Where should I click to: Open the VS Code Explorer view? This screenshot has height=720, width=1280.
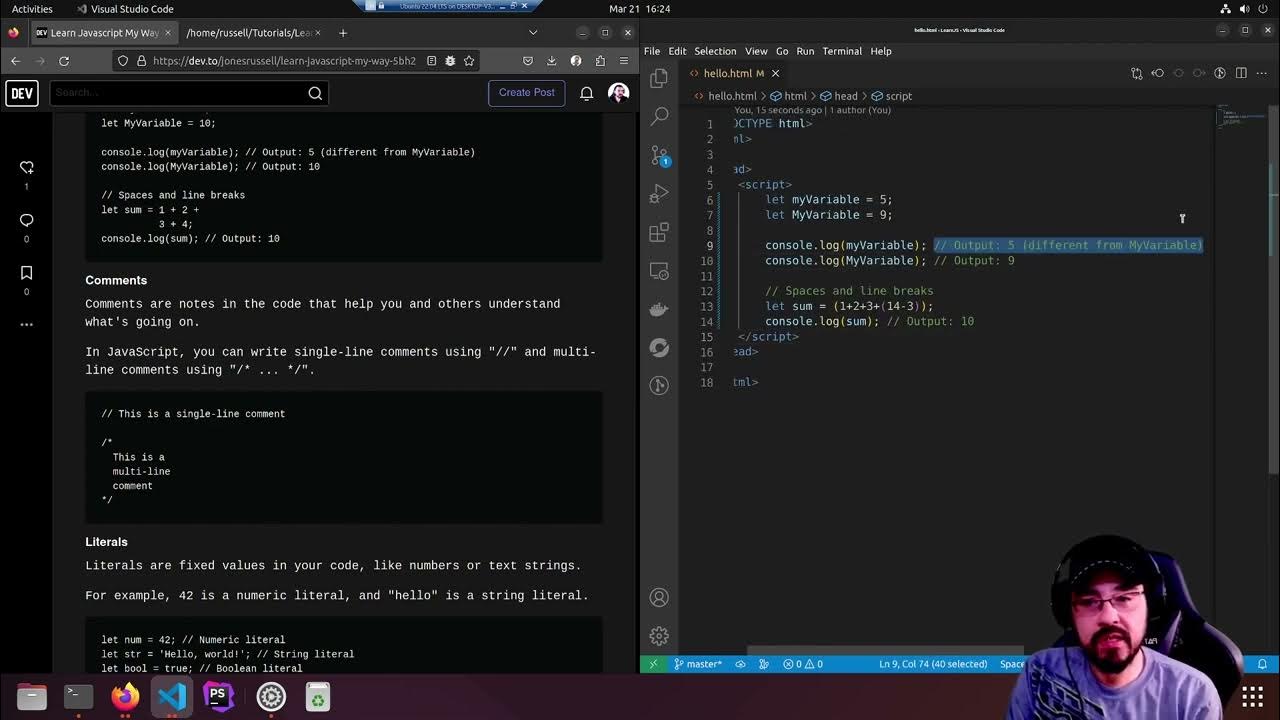pos(659,78)
